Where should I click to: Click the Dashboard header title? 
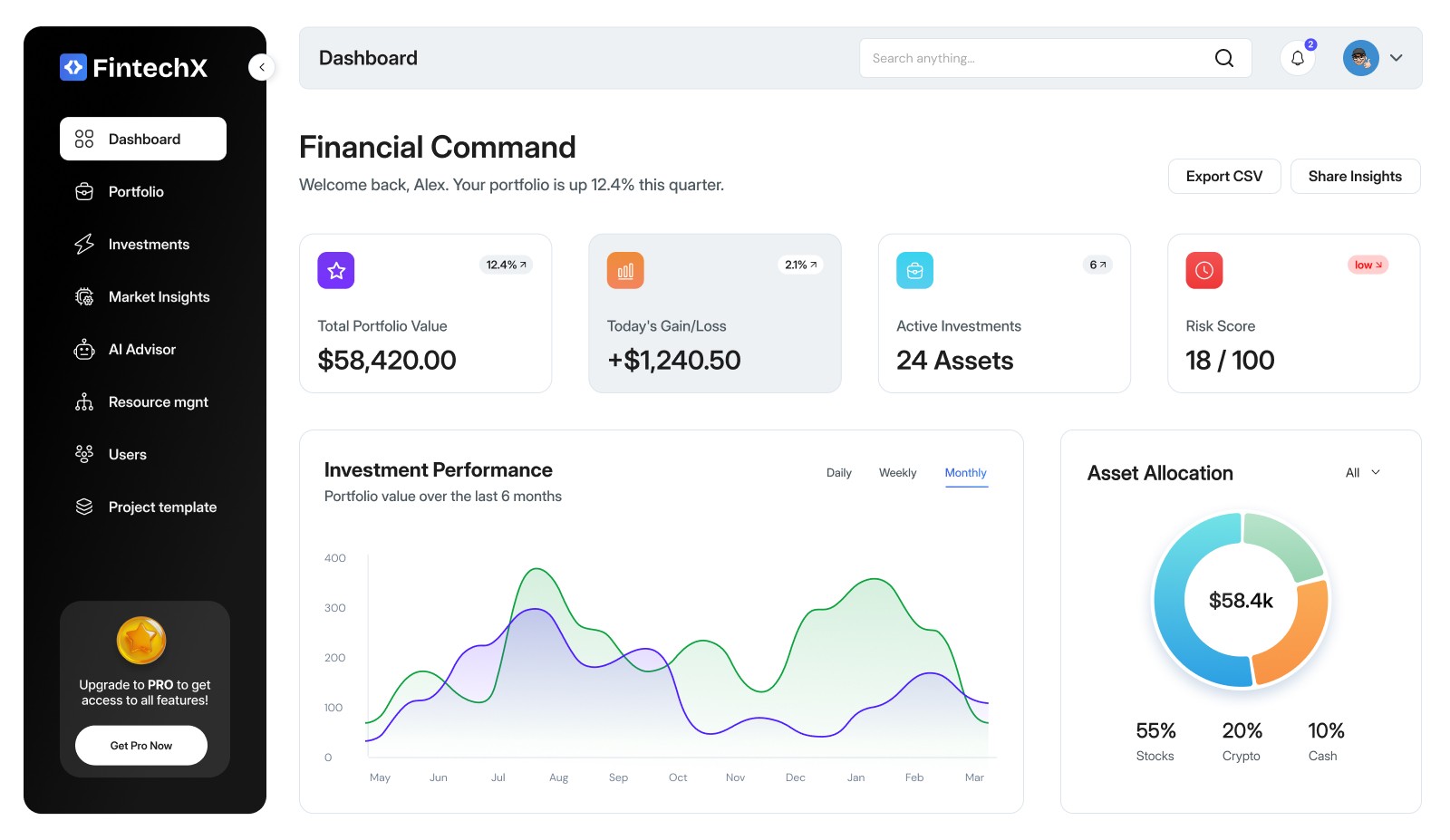368,57
